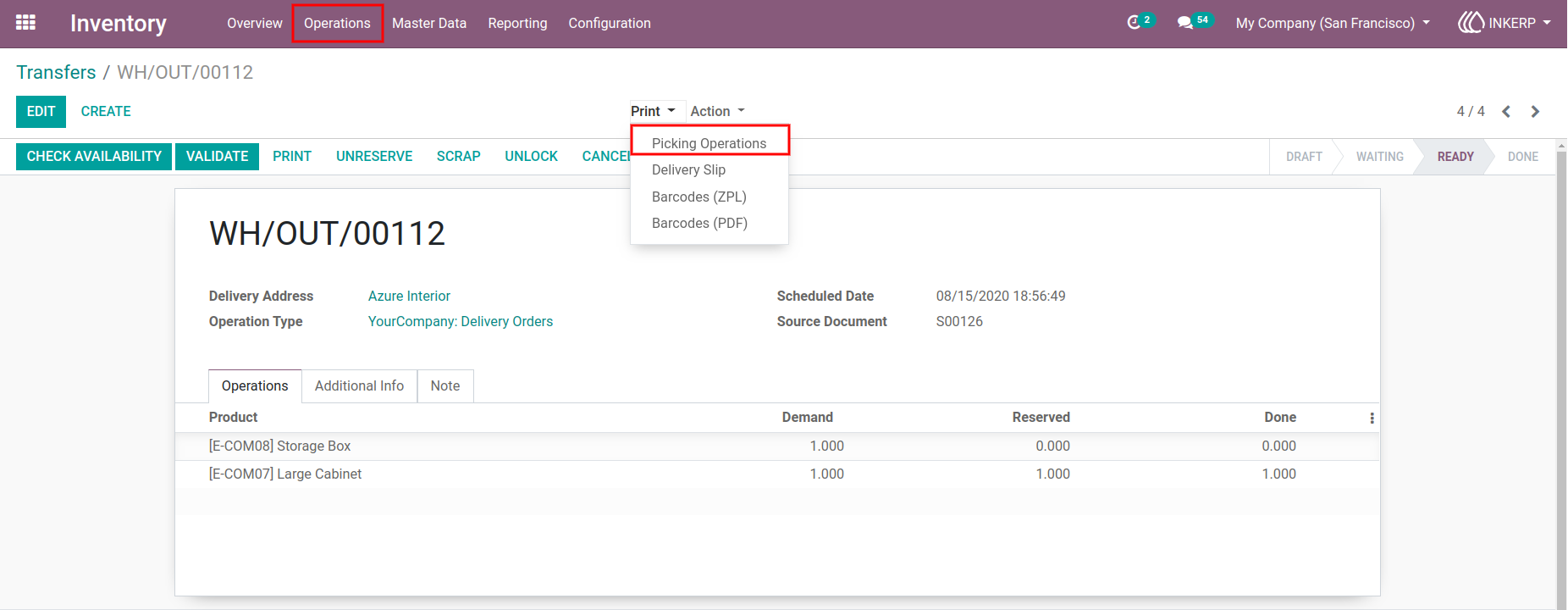This screenshot has width=1568, height=610.
Task: Switch to the Additional Info tab
Action: pyautogui.click(x=359, y=386)
